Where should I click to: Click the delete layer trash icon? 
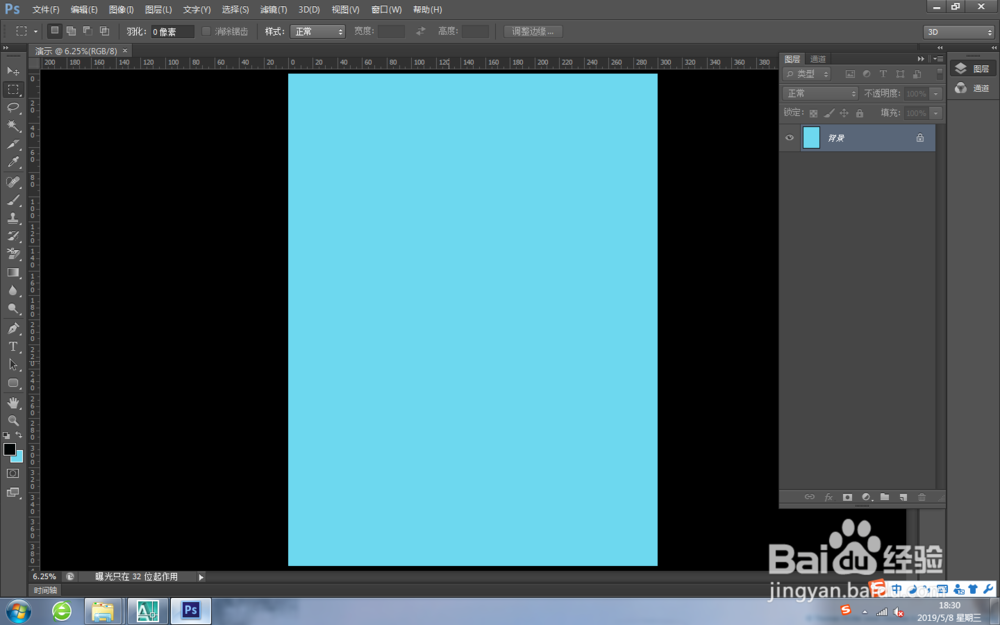click(x=922, y=497)
